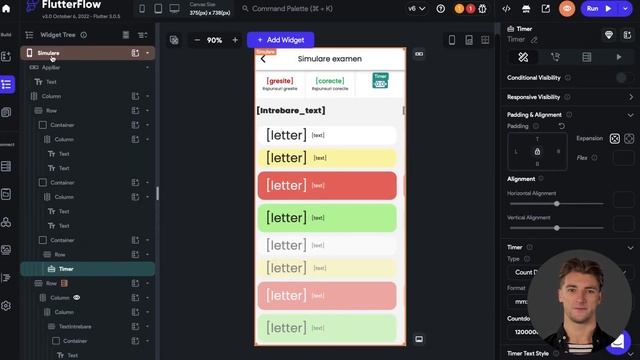Select desktop canvas size in top bar

coord(174,9)
